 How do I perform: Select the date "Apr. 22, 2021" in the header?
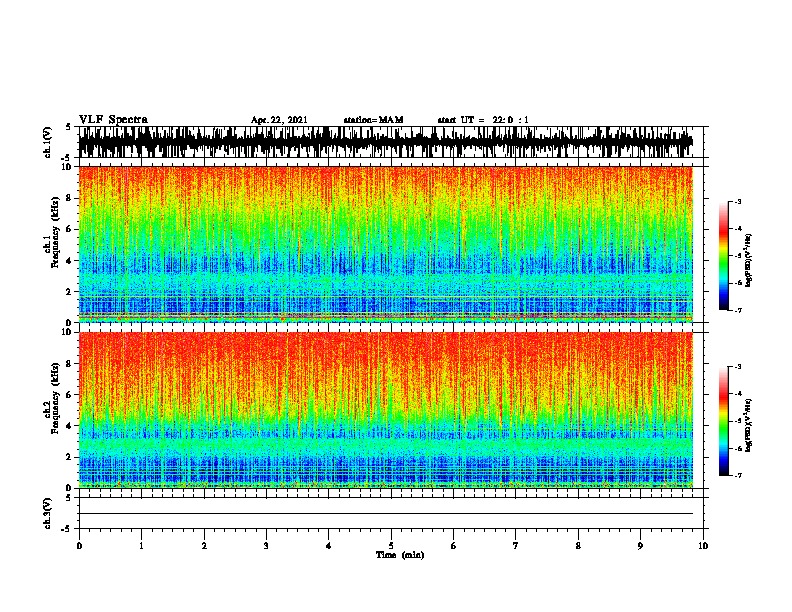pos(279,120)
